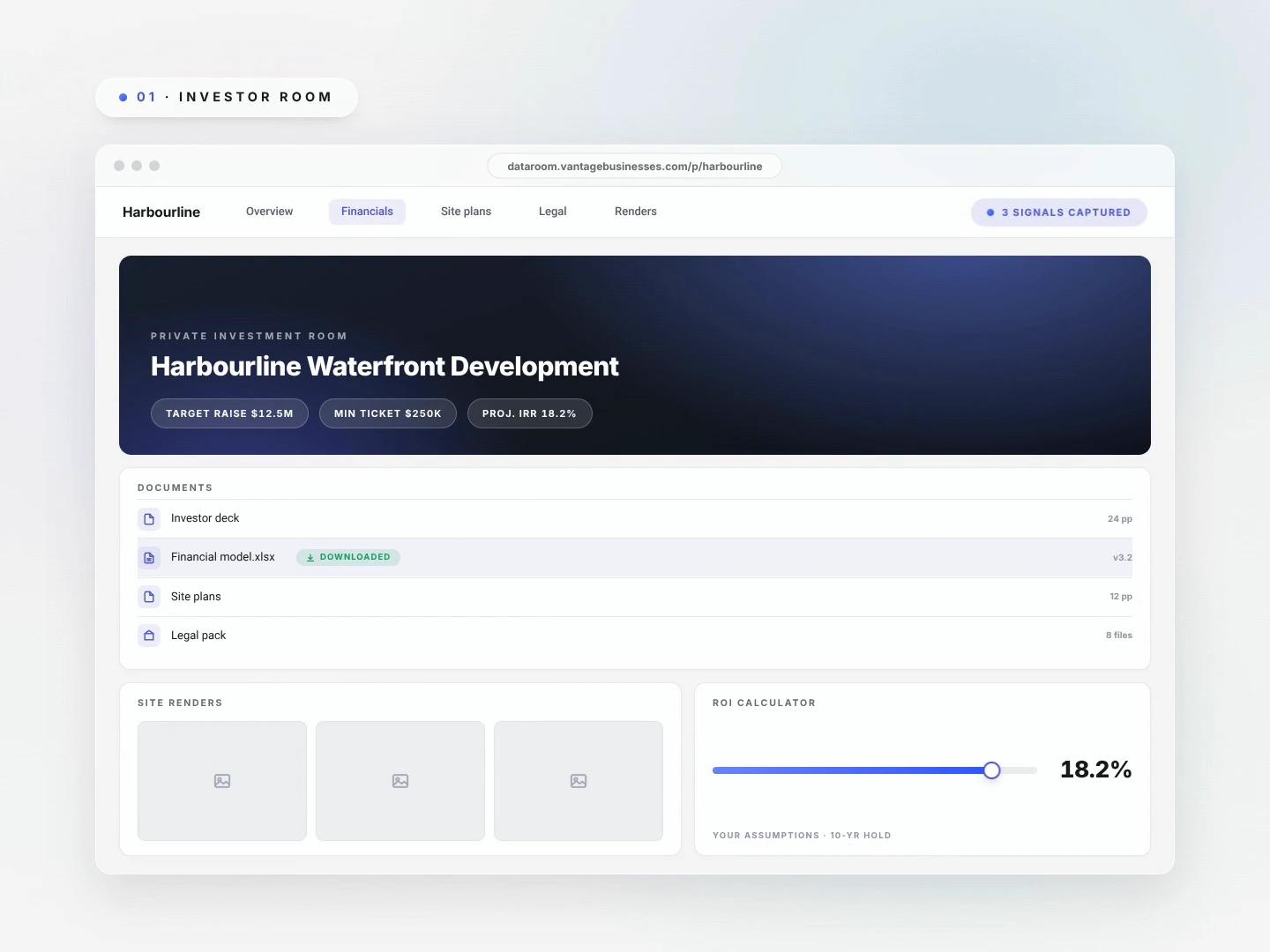Open the Overview tab
The image size is (1270, 952).
tap(269, 212)
